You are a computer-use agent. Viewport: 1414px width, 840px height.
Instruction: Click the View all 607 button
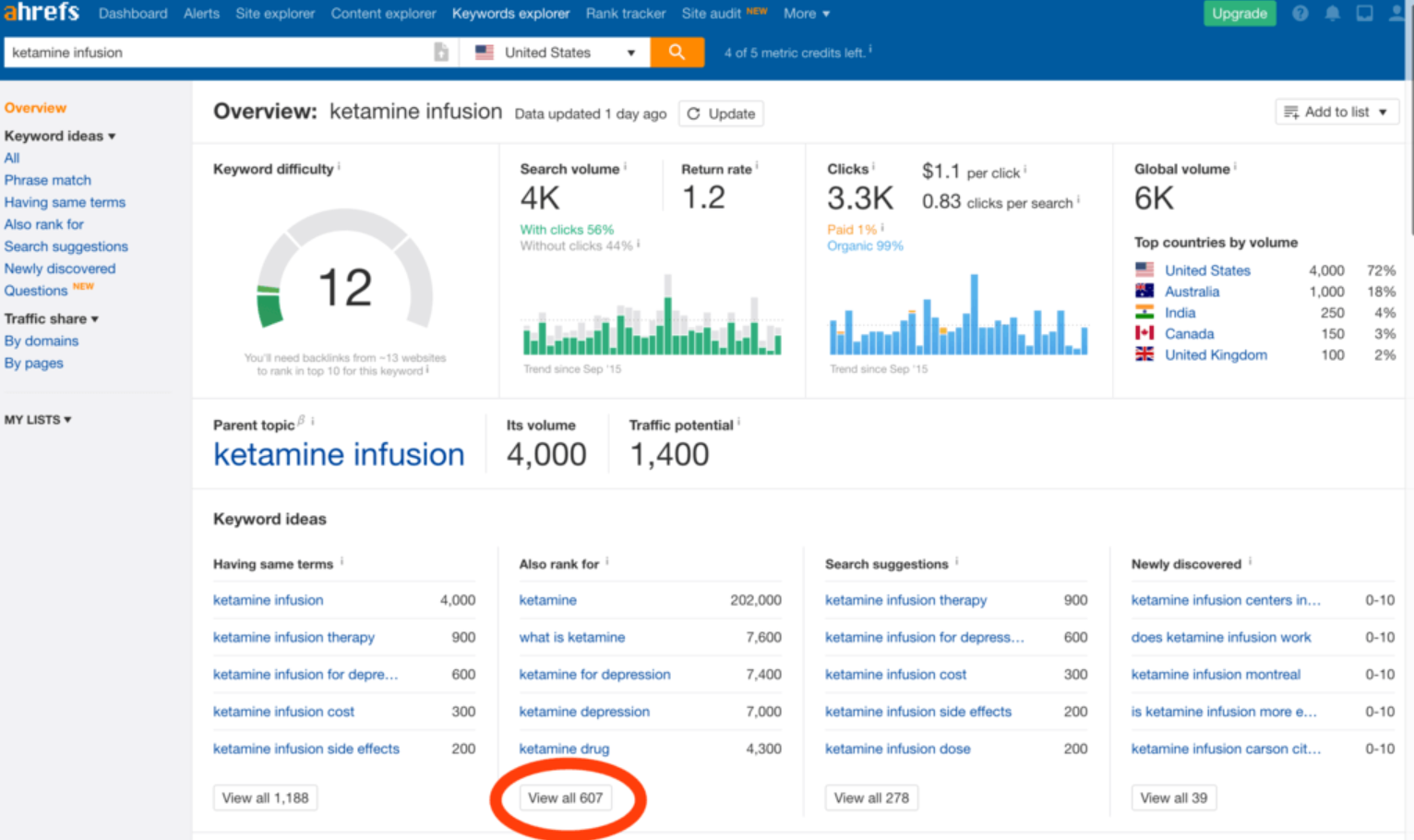pos(565,798)
